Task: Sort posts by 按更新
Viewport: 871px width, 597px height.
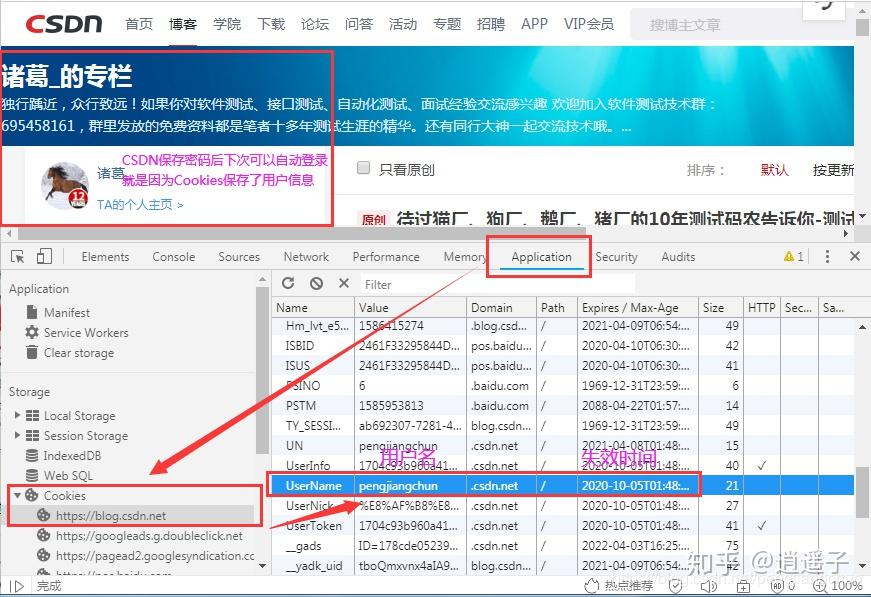Action: pos(833,170)
